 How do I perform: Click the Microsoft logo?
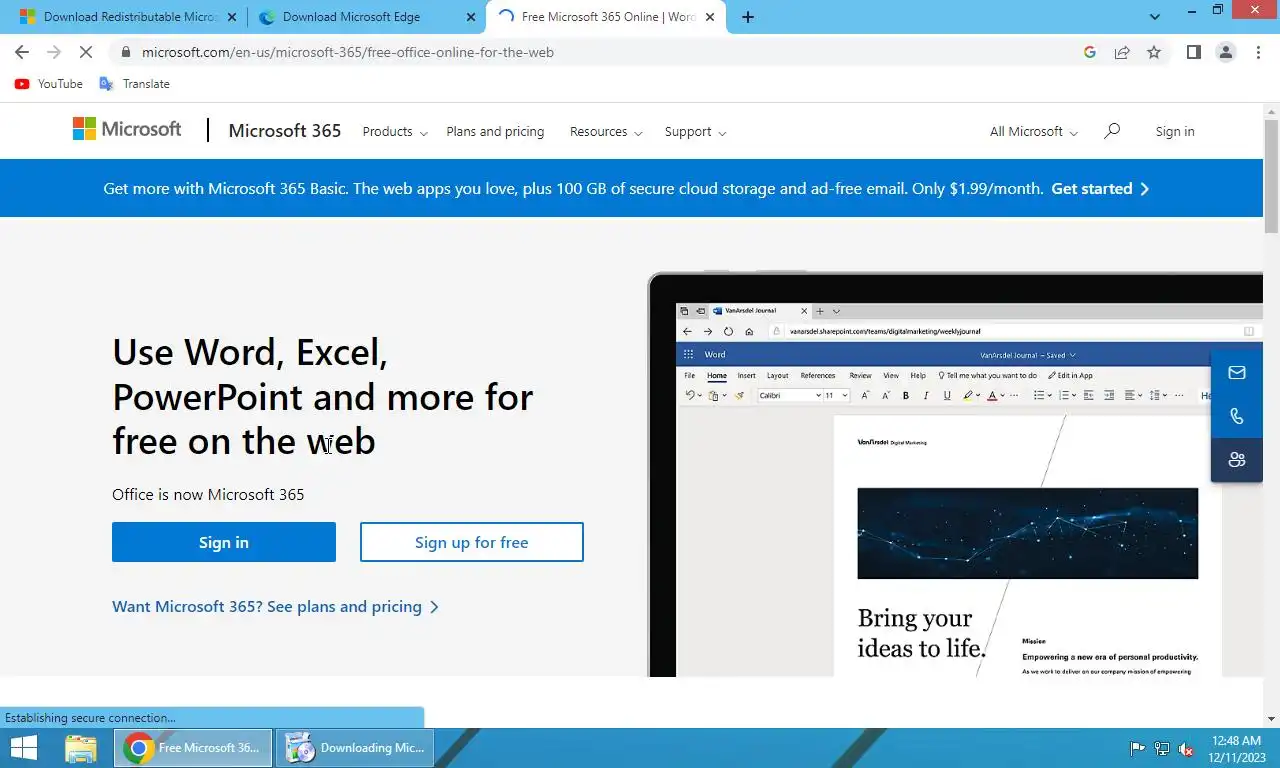(127, 129)
